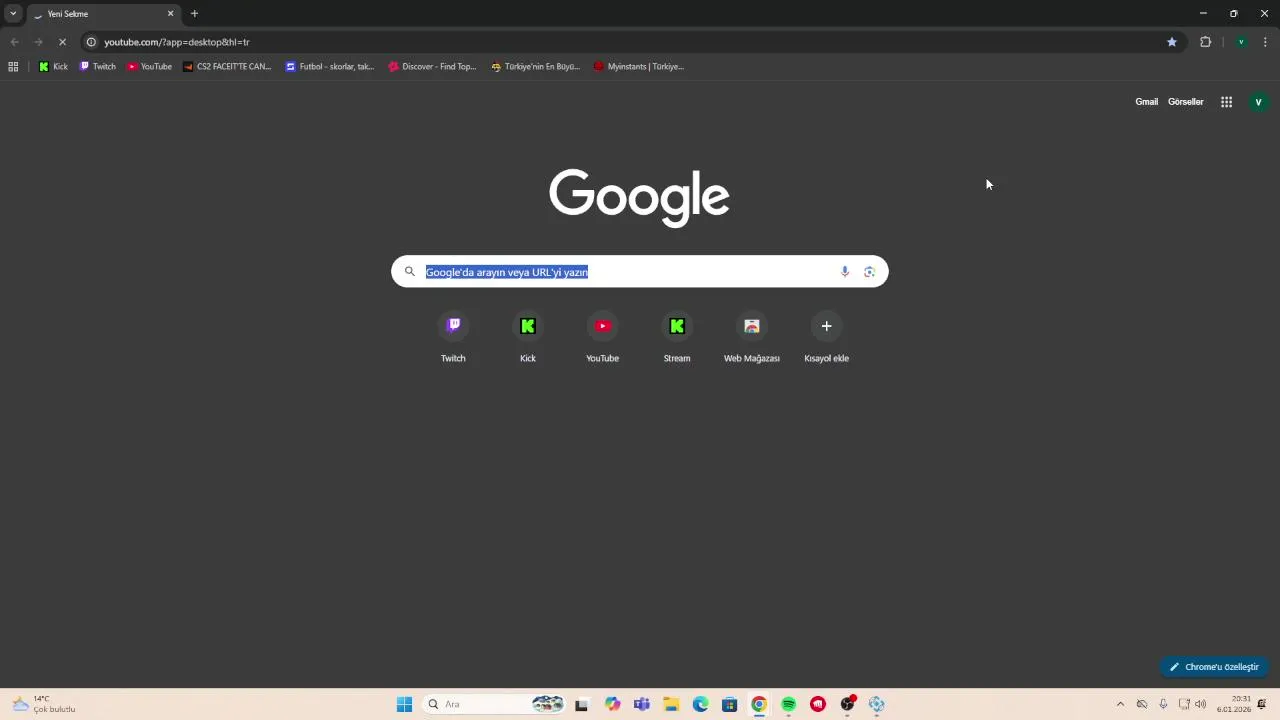Click the magnifier icon in search box

409,272
